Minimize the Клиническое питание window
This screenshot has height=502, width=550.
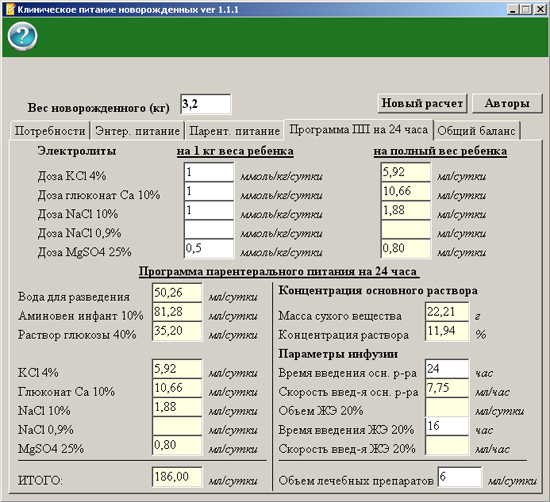513,9
